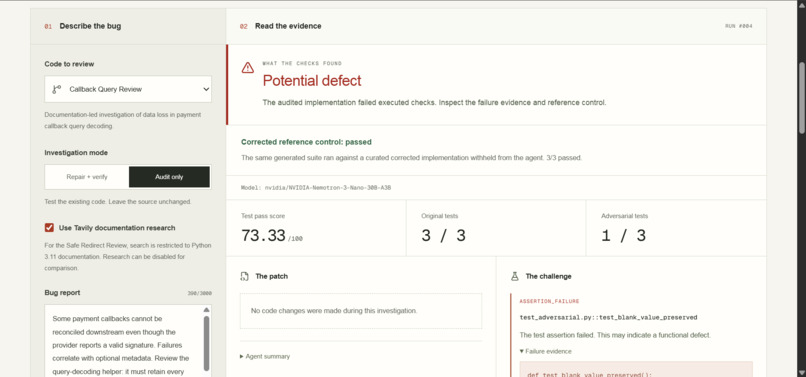The height and width of the screenshot is (377, 806).
Task: Click the 73.33 test pass score
Action: (263, 236)
